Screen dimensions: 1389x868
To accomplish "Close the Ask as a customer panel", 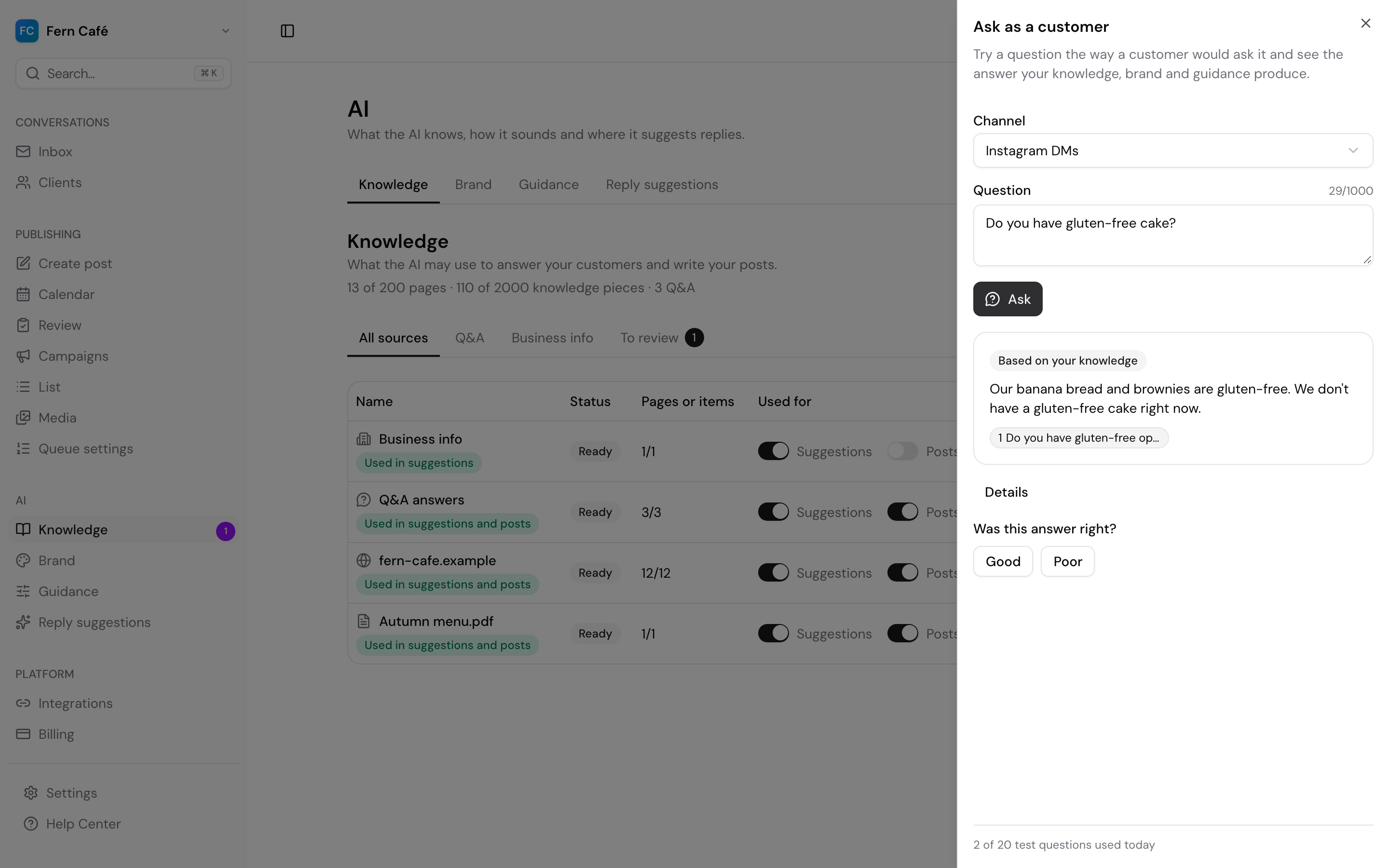I will click(x=1365, y=24).
